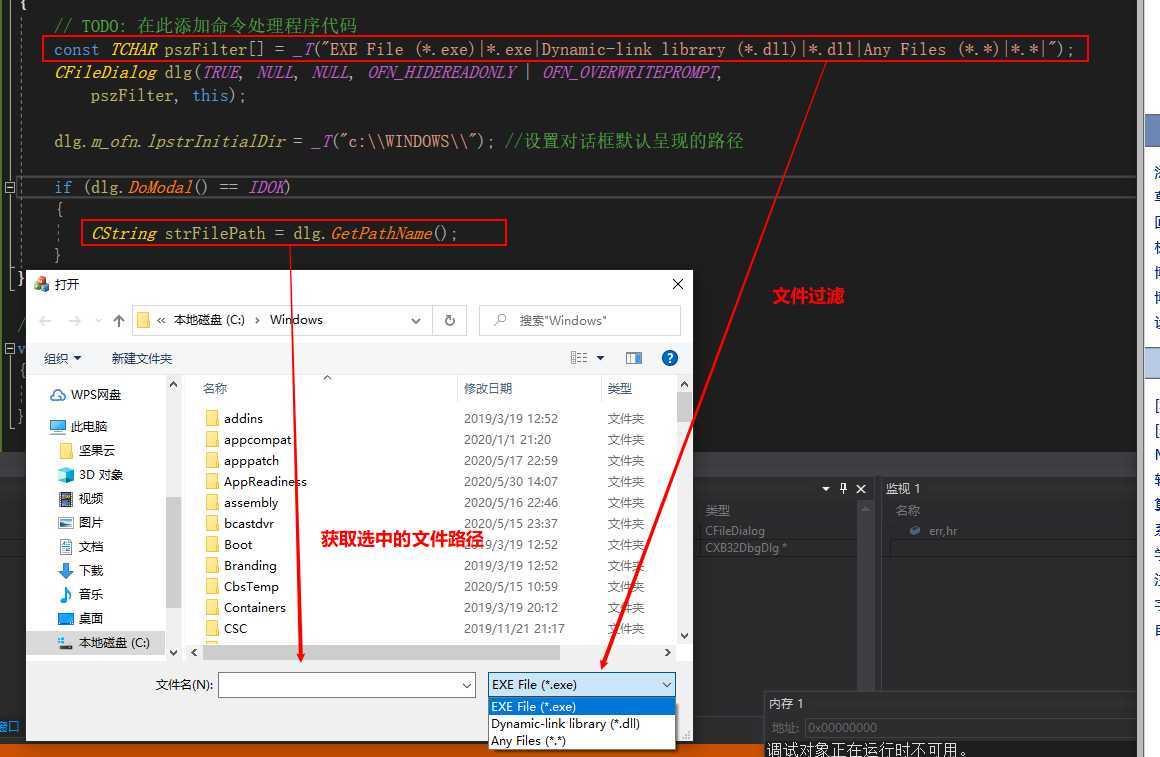Go forward in the file dialog
The image size is (1160, 757).
75,320
